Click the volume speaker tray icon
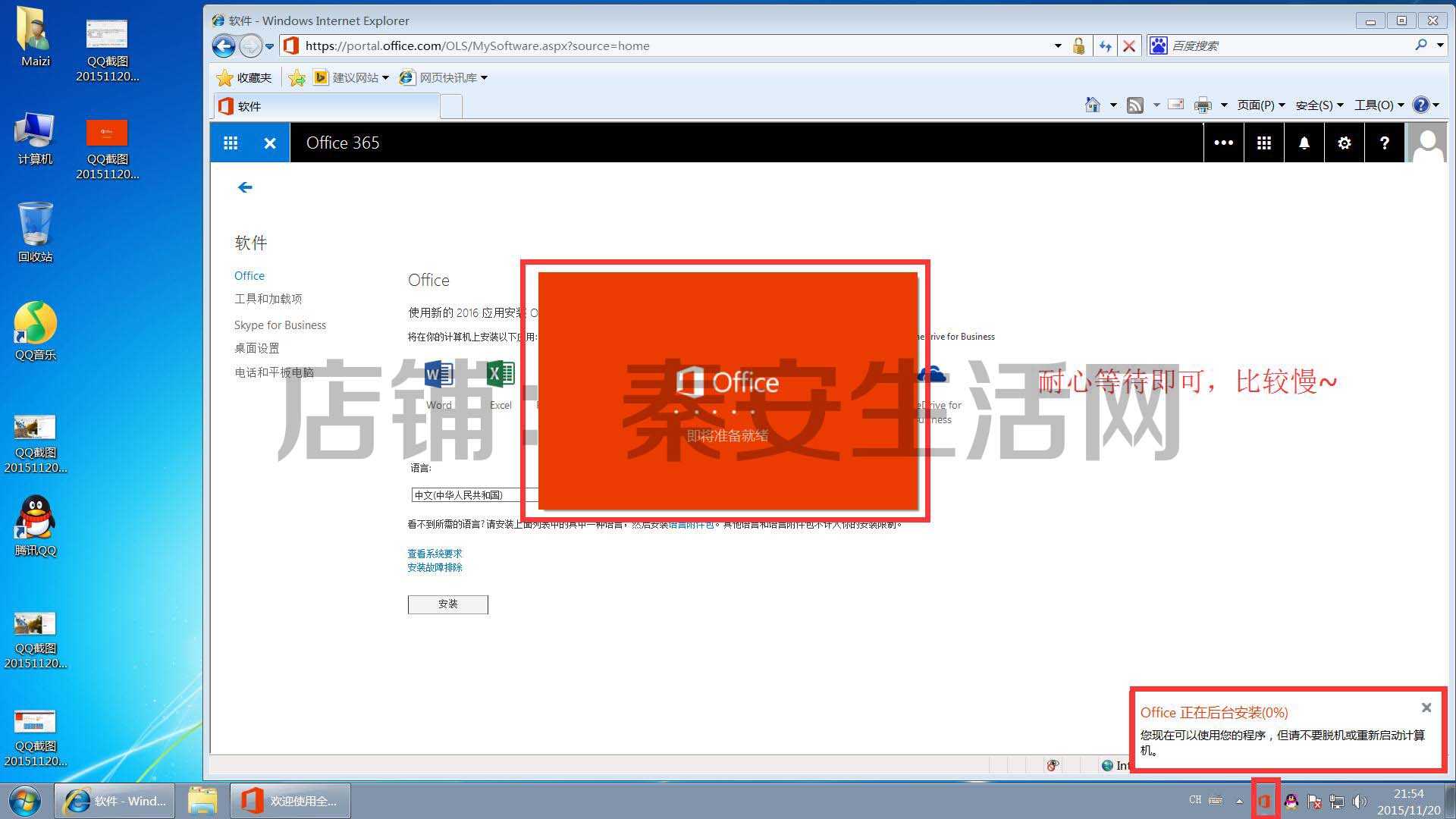1456x819 pixels. [1360, 801]
